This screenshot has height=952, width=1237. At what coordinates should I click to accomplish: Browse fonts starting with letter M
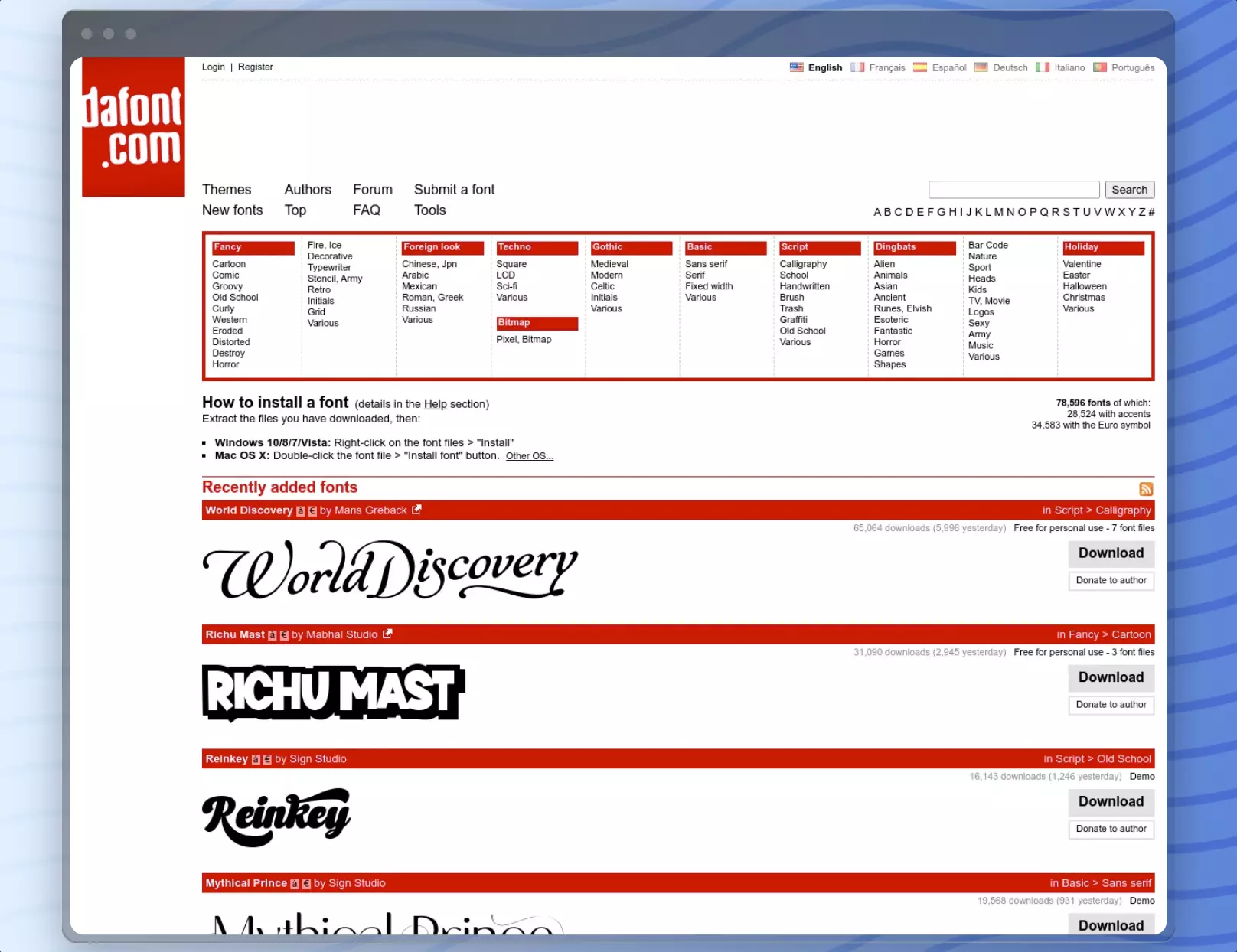(x=999, y=212)
